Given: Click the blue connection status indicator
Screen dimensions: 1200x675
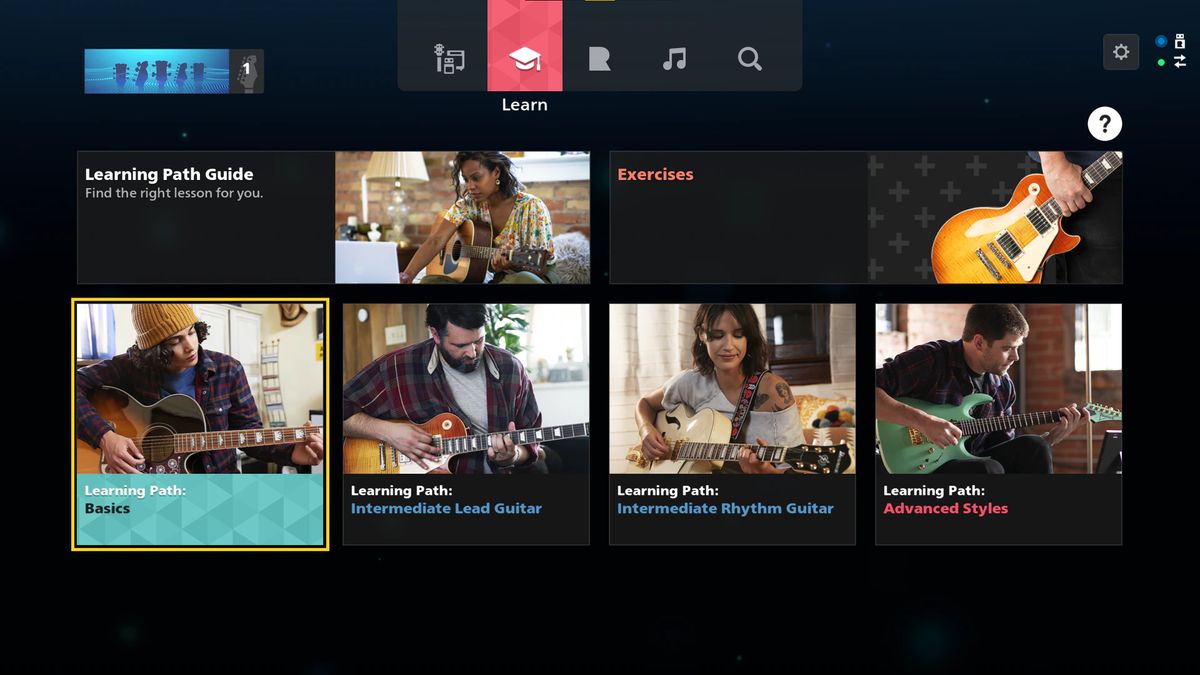Looking at the screenshot, I should [1161, 40].
